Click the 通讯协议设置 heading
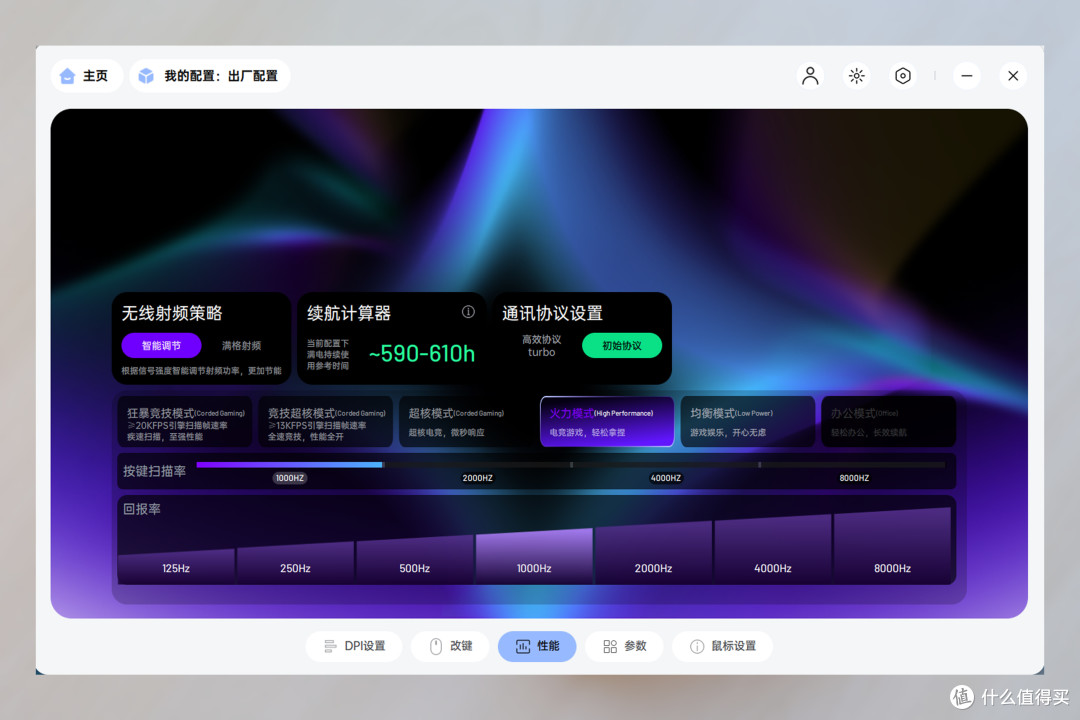 click(552, 313)
